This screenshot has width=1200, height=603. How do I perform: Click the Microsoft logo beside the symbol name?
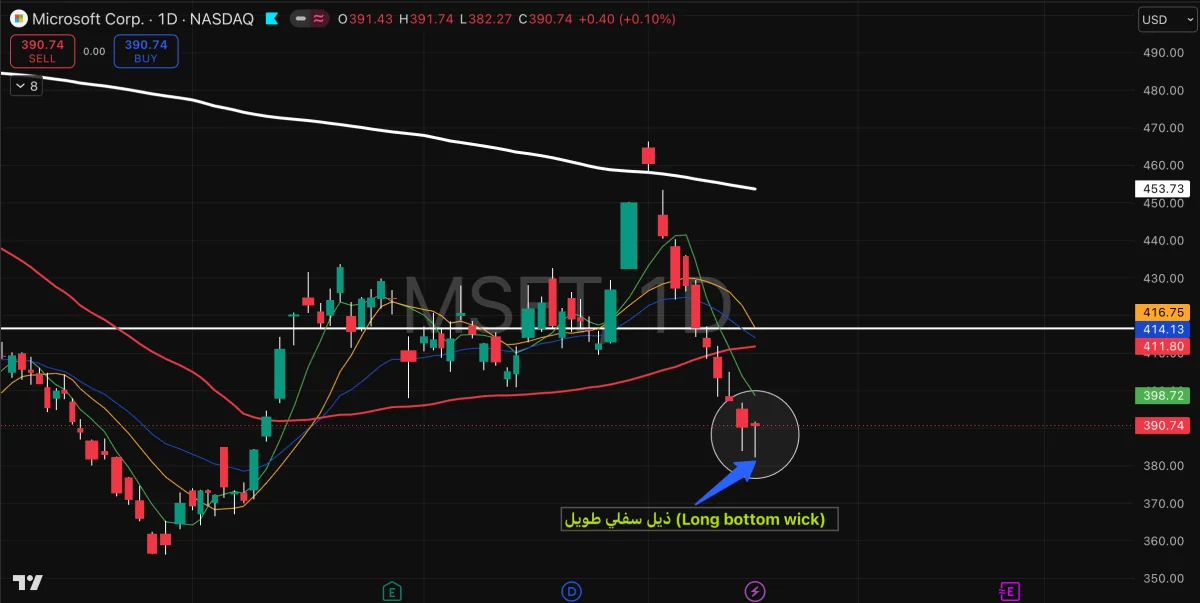(17, 19)
